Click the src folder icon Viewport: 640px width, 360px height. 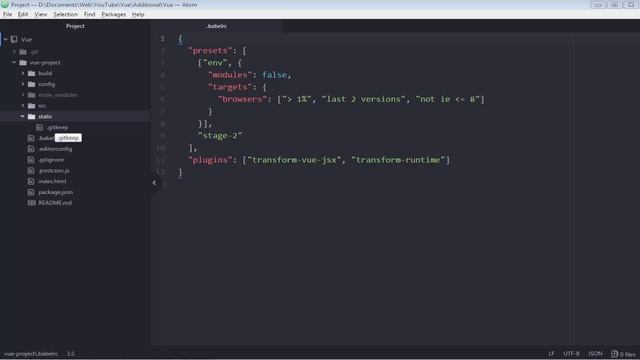pyautogui.click(x=31, y=106)
